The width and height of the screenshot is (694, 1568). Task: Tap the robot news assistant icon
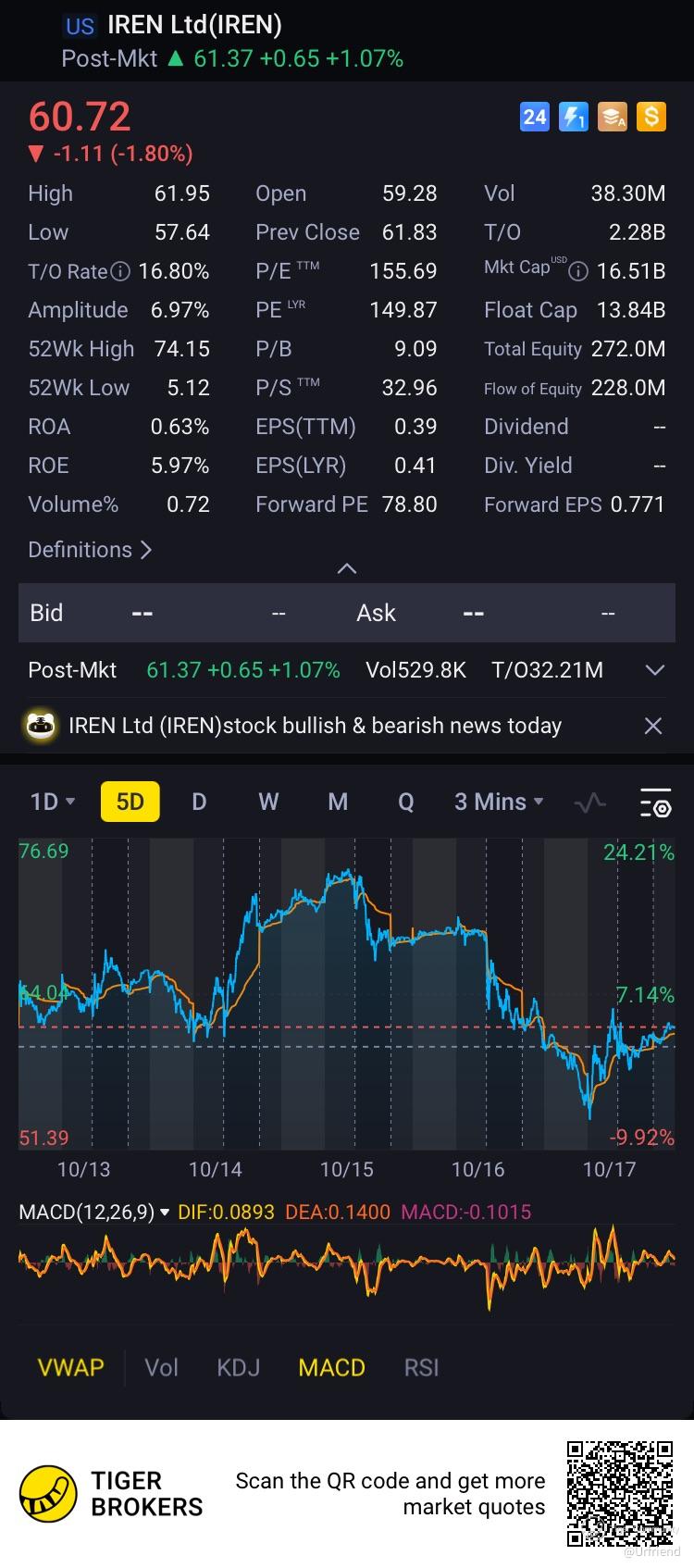tap(41, 726)
